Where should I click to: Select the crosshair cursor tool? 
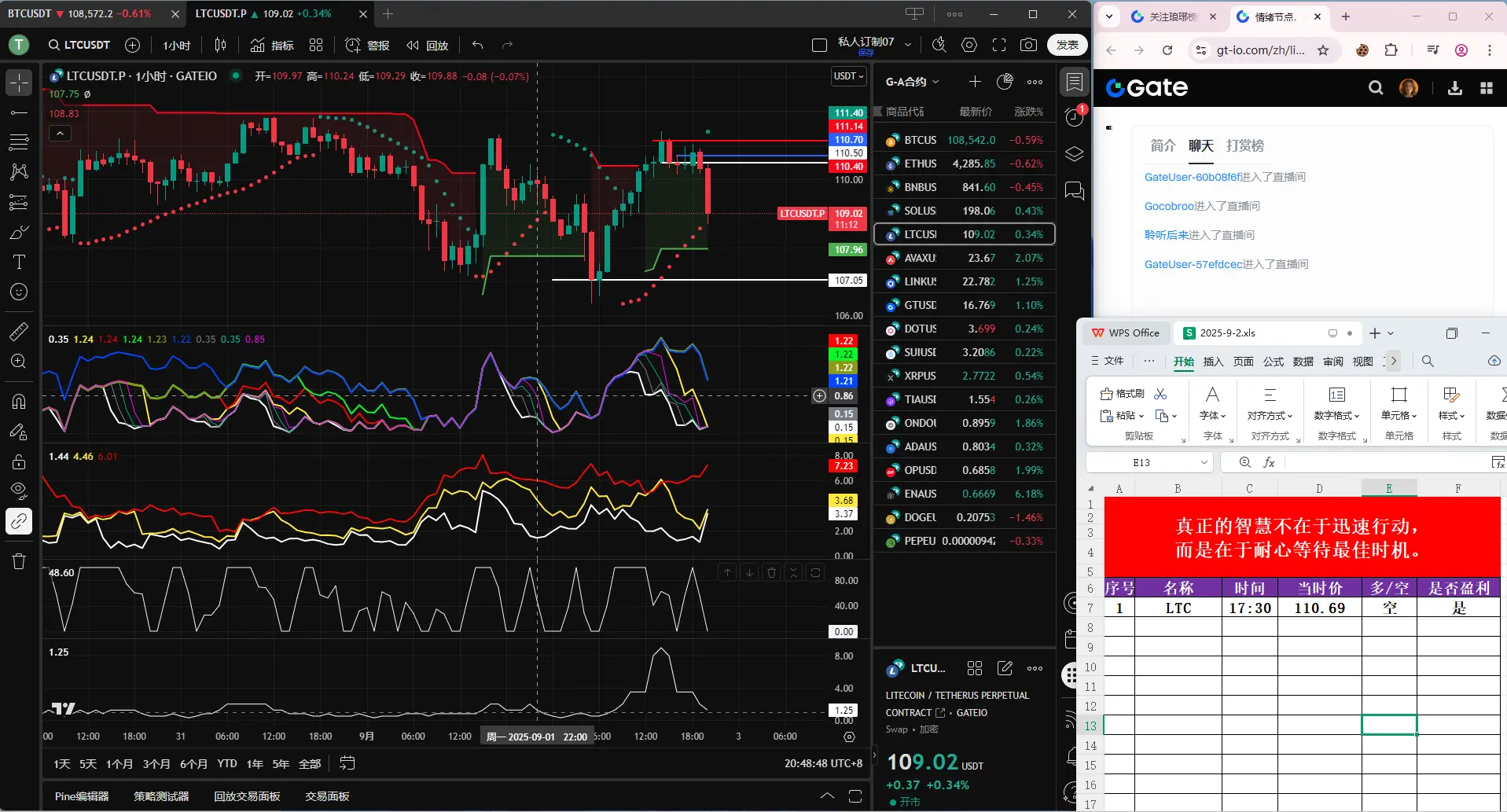pos(19,83)
